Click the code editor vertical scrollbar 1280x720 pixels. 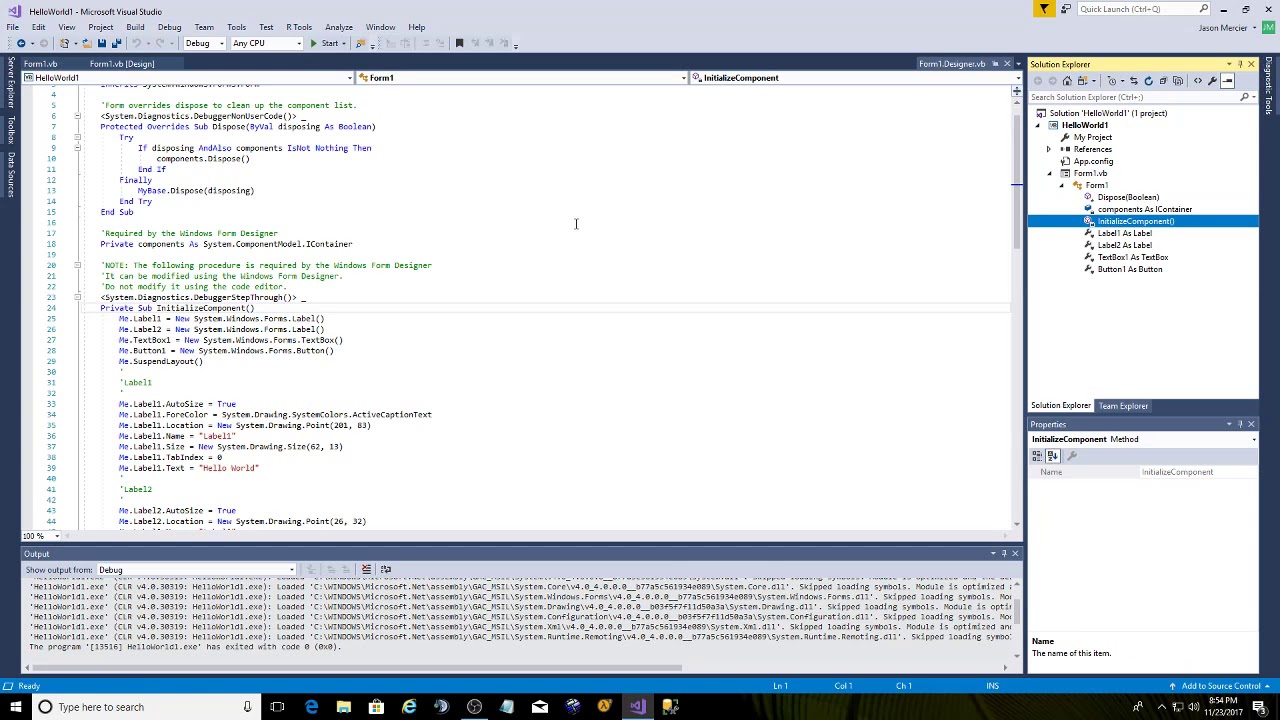(1016, 180)
